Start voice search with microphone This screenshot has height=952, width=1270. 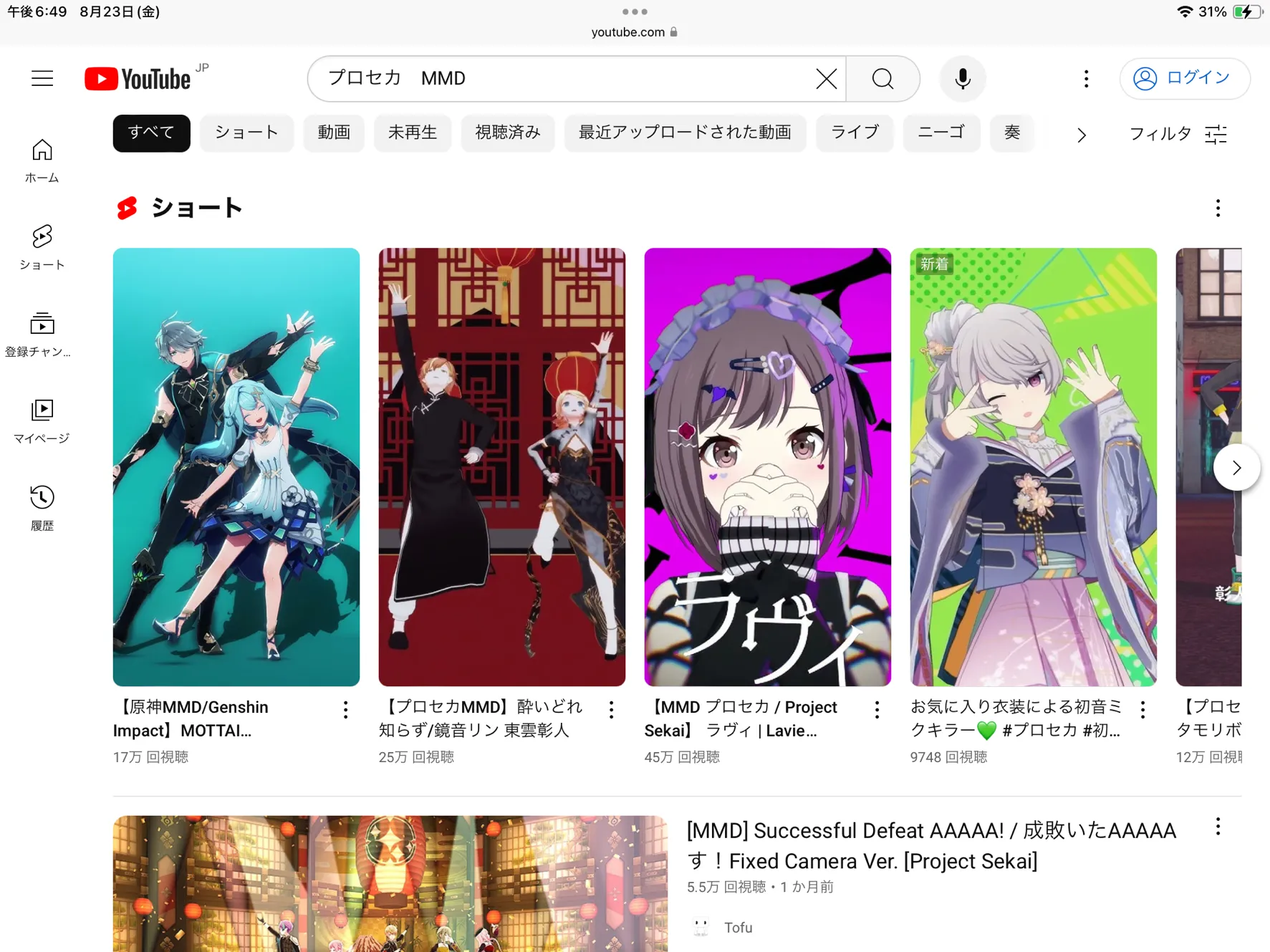click(963, 78)
